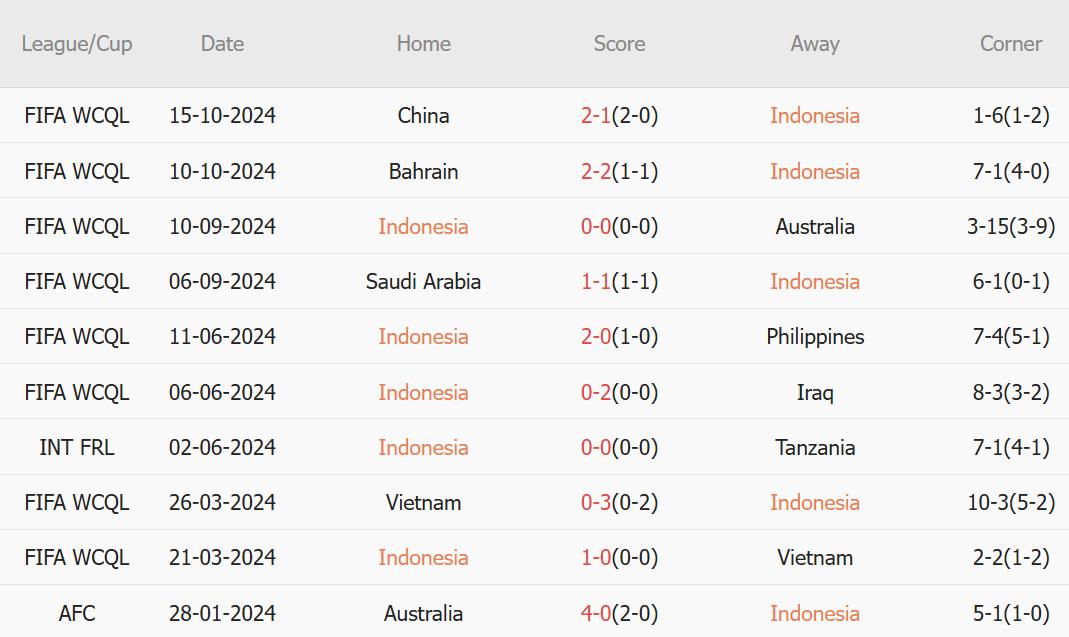Click the 4-0 score in AFC match

pyautogui.click(x=596, y=613)
